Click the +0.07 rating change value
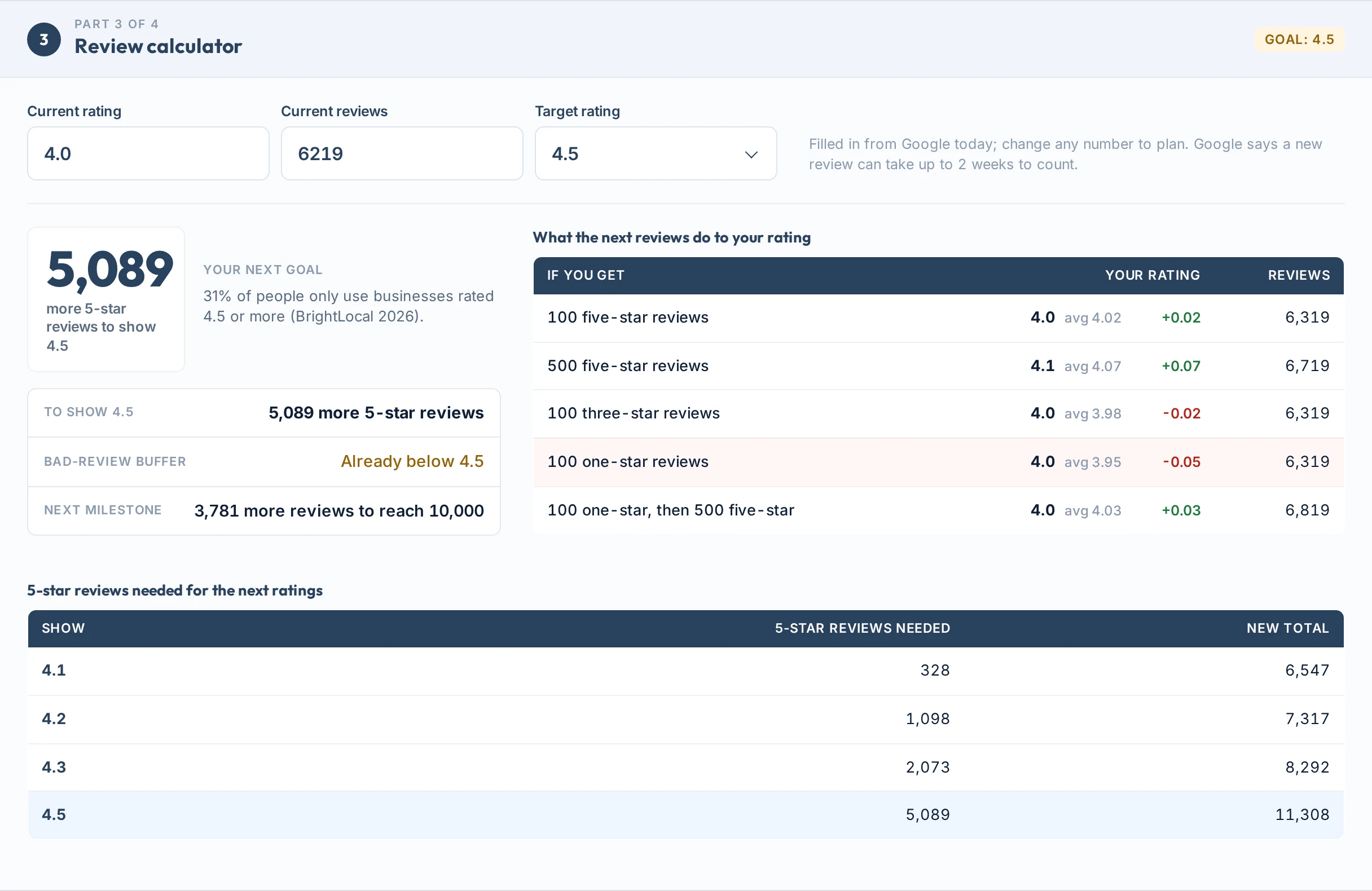 tap(1181, 366)
